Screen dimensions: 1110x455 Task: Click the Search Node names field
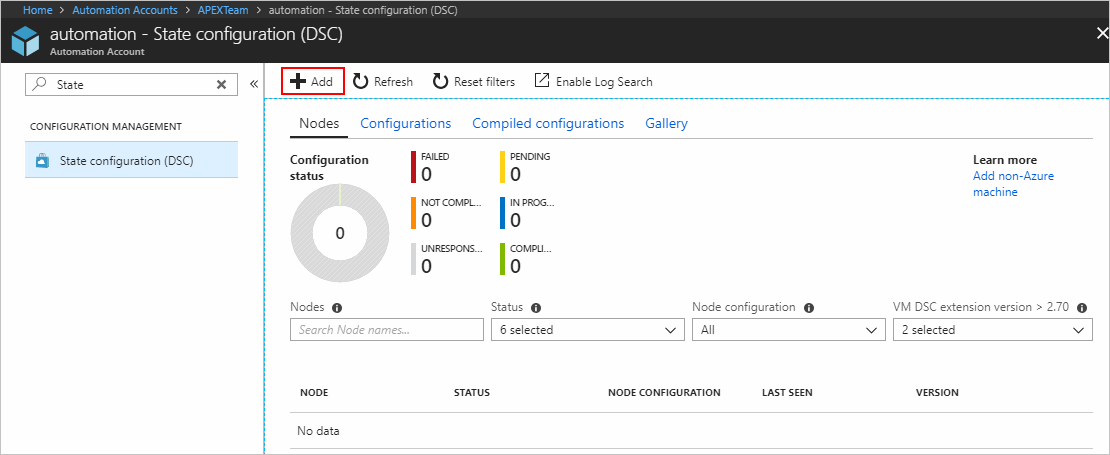coord(386,330)
